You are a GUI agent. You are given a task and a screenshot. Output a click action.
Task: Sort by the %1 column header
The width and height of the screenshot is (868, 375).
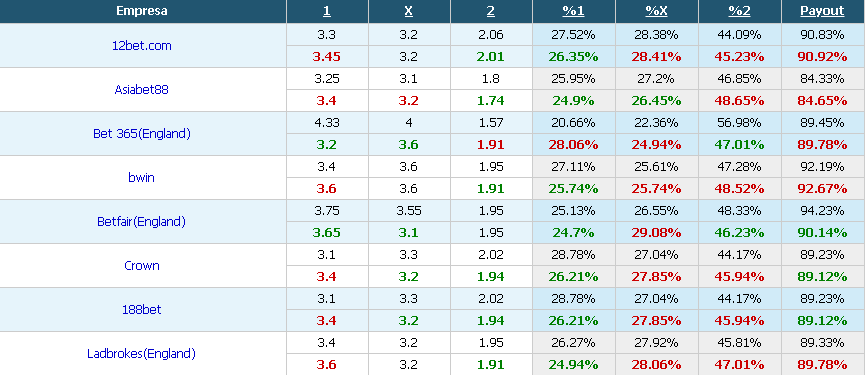tap(574, 11)
